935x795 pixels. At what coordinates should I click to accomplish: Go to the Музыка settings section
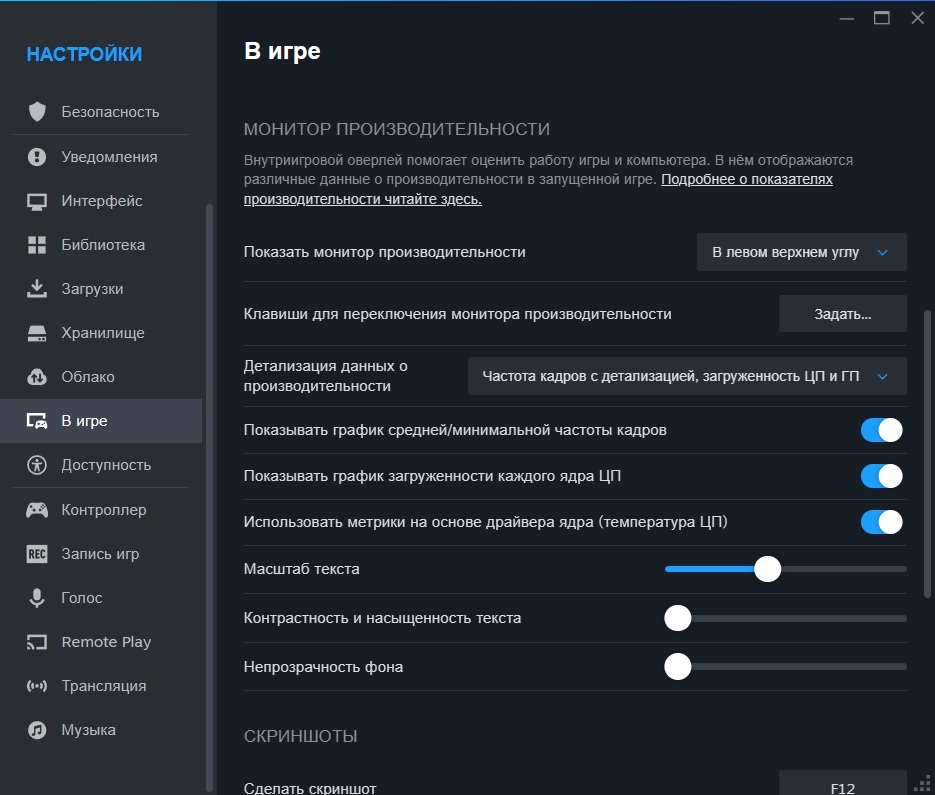tap(88, 730)
